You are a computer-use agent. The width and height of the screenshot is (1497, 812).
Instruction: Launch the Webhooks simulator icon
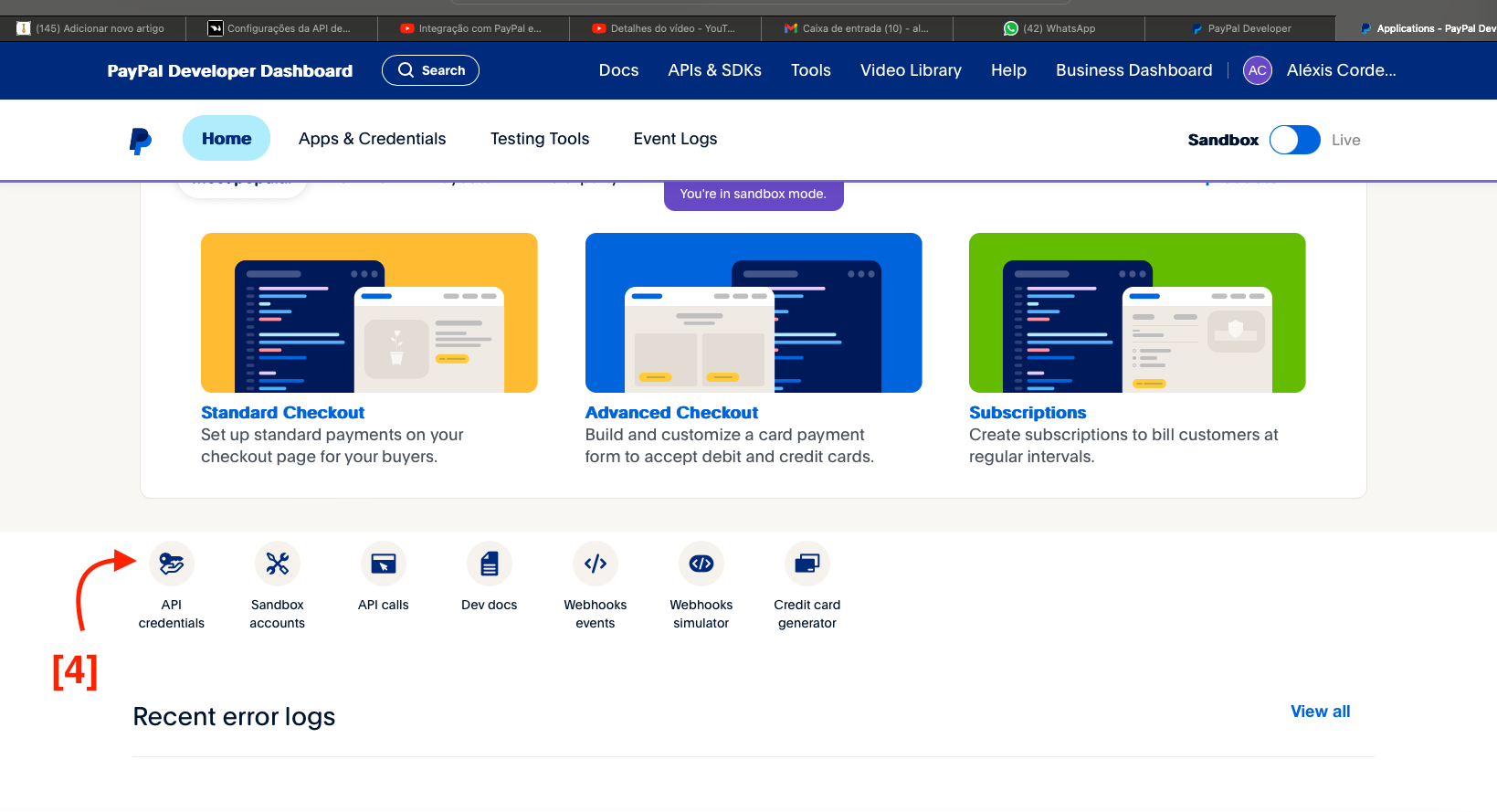coord(701,564)
